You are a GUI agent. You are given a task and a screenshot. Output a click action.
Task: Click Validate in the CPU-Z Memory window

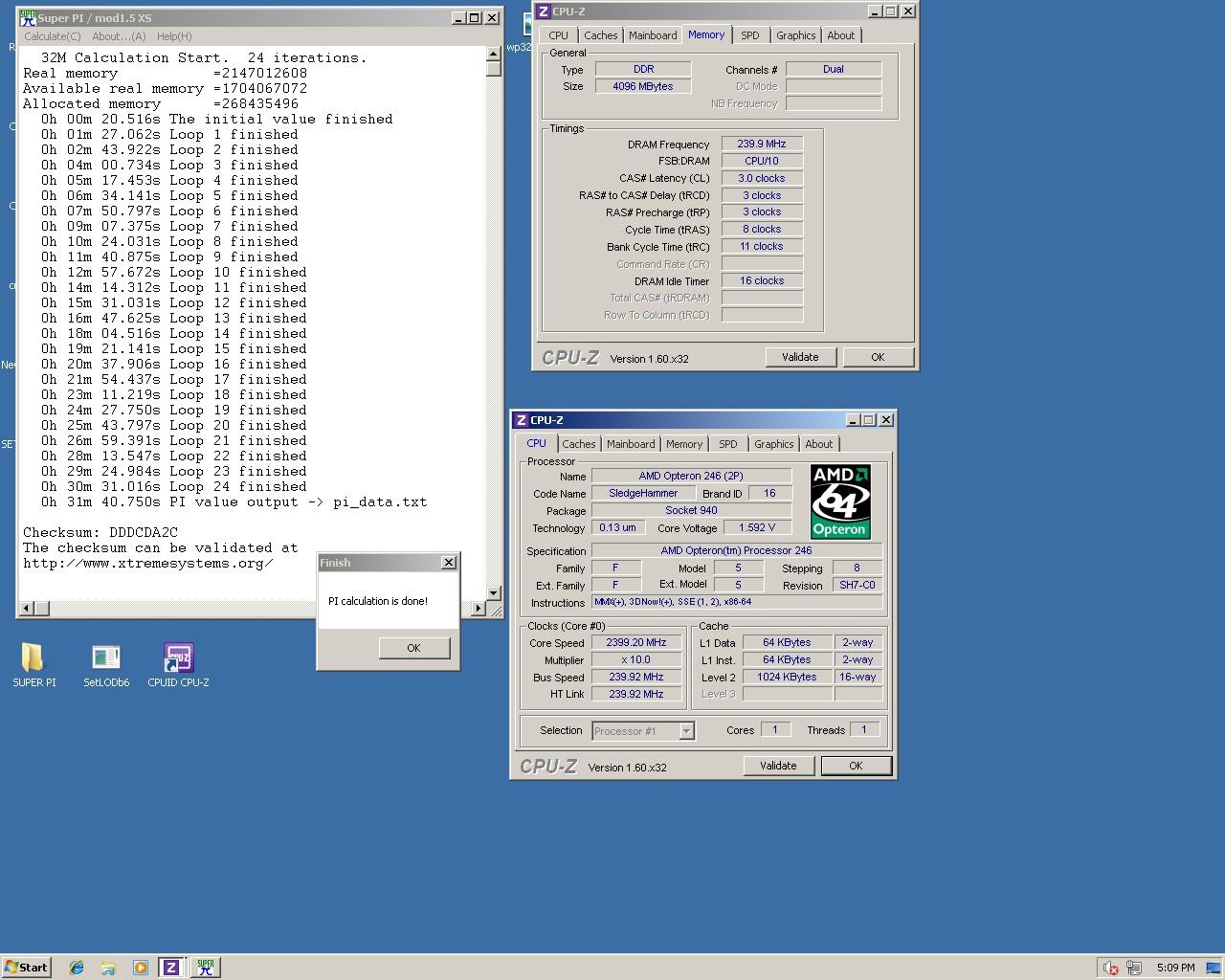click(x=800, y=357)
